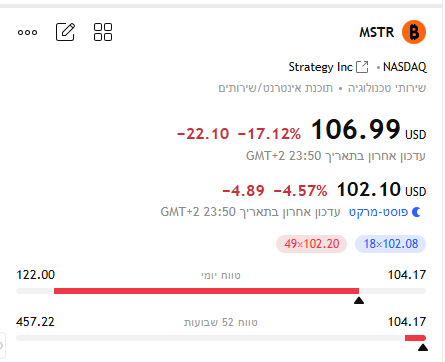Screen dimensions: 445x362
Task: Click the orange Bitcoin logo icon
Action: click(x=414, y=32)
